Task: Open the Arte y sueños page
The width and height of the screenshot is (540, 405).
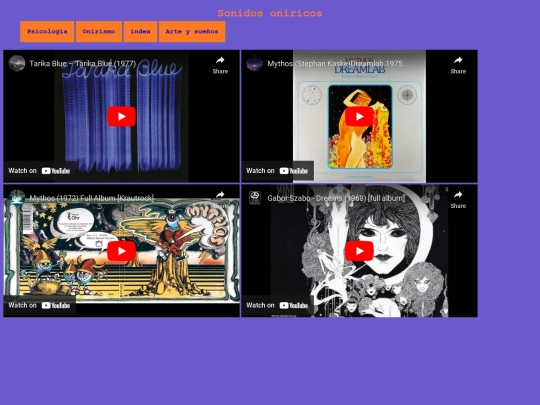Action: (x=192, y=32)
